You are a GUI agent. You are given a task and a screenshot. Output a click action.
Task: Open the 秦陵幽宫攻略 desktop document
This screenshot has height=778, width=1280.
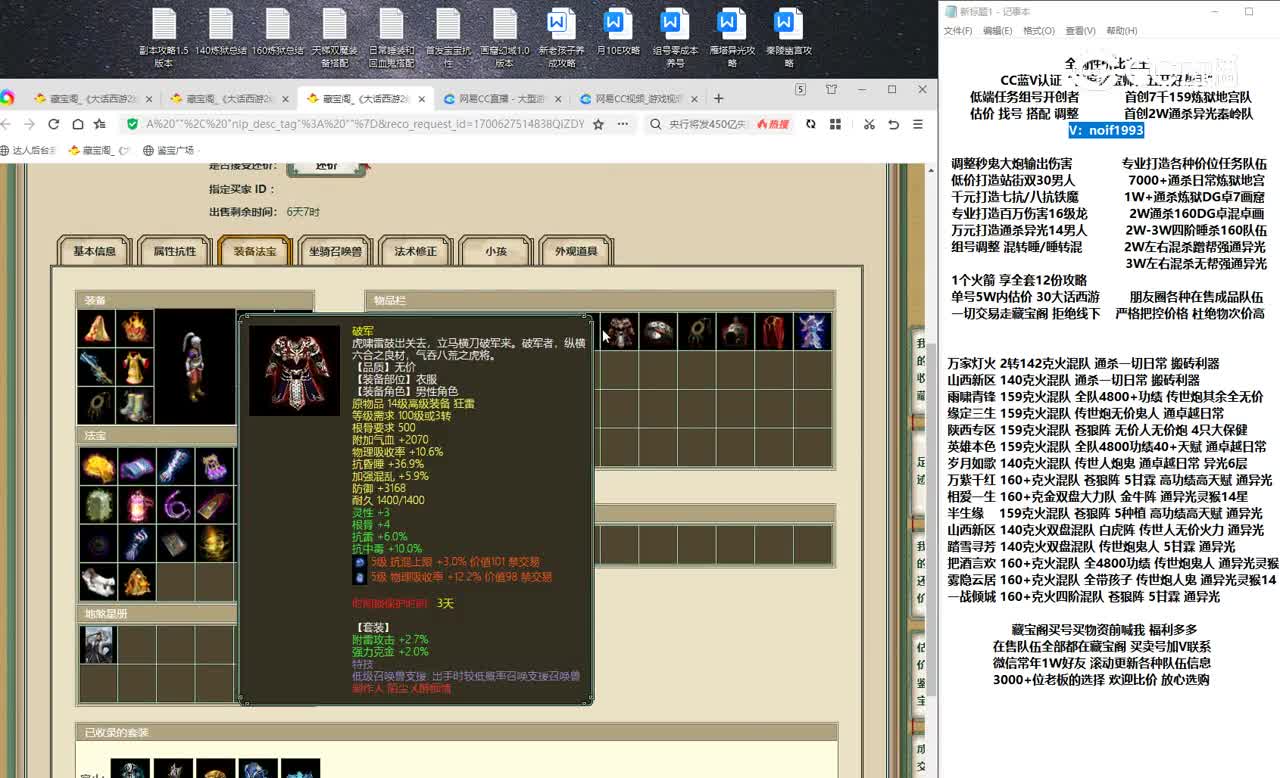[789, 38]
